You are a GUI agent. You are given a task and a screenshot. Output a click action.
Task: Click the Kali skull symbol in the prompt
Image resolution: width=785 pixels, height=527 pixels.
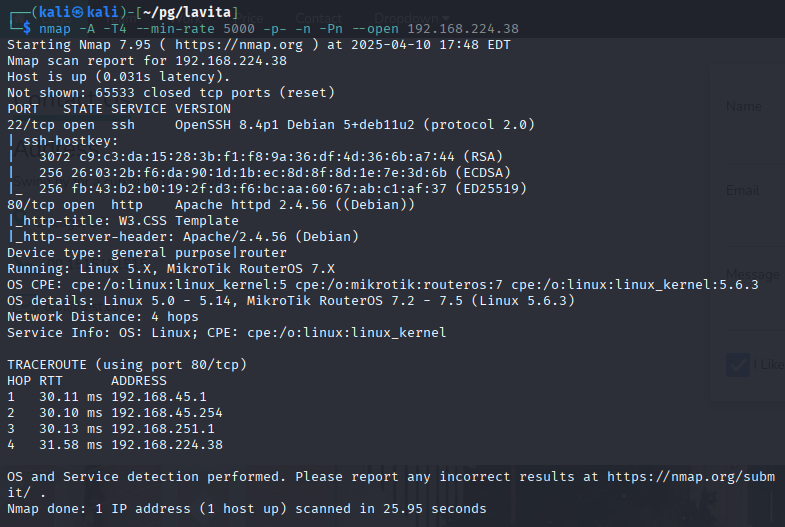coord(77,12)
